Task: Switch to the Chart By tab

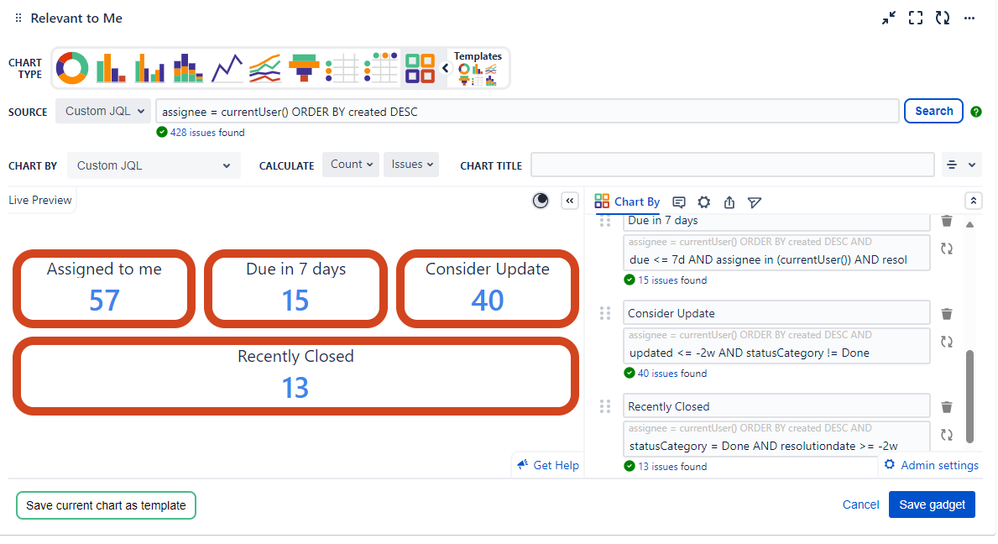Action: [627, 202]
